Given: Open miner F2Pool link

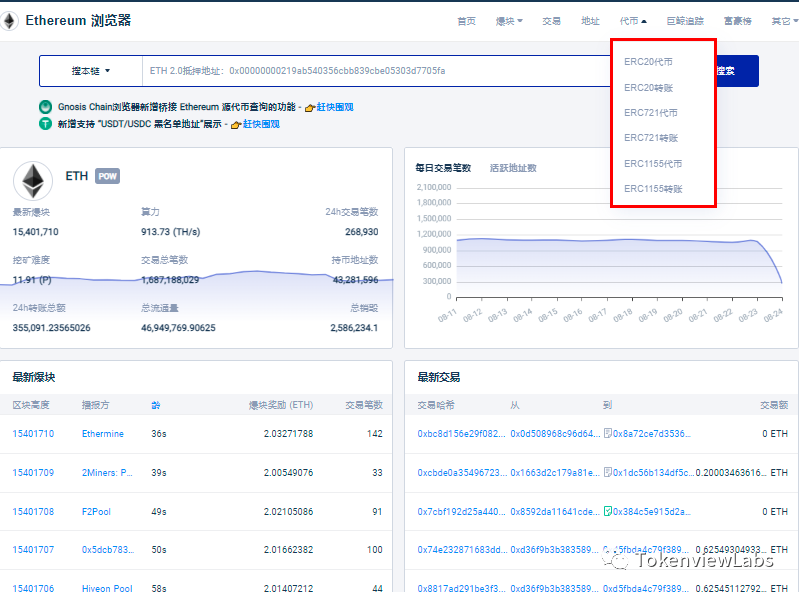Looking at the screenshot, I should [x=96, y=512].
